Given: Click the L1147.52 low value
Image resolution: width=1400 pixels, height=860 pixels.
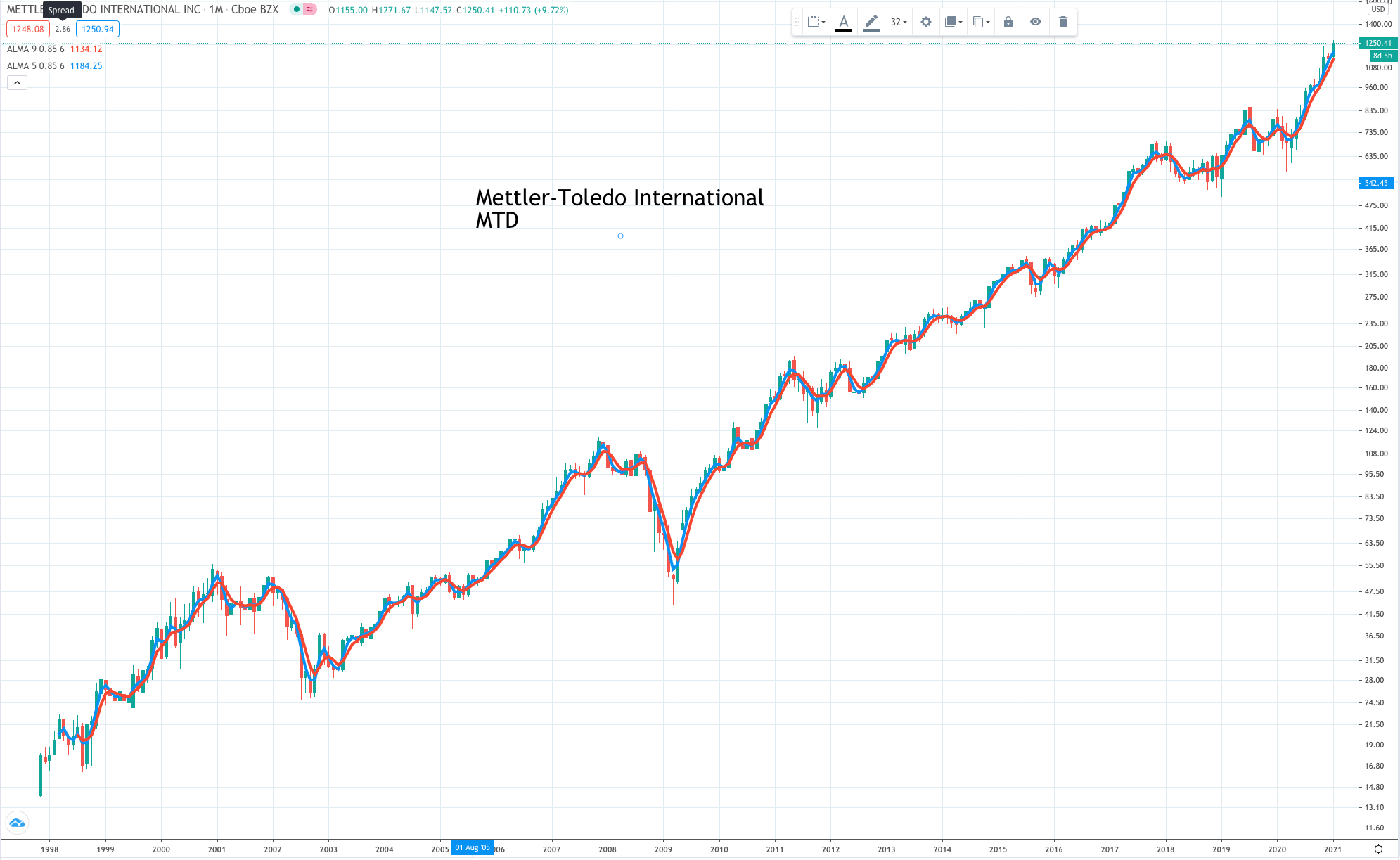Looking at the screenshot, I should tap(433, 11).
